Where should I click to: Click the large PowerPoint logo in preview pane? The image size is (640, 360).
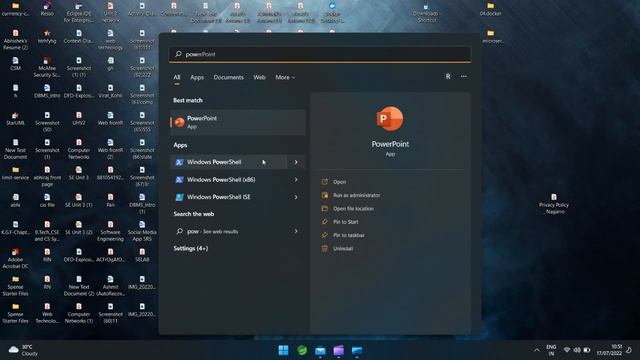click(x=390, y=119)
